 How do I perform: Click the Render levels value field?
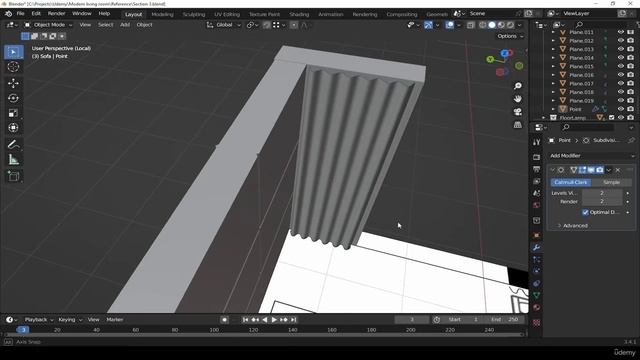[x=602, y=202]
